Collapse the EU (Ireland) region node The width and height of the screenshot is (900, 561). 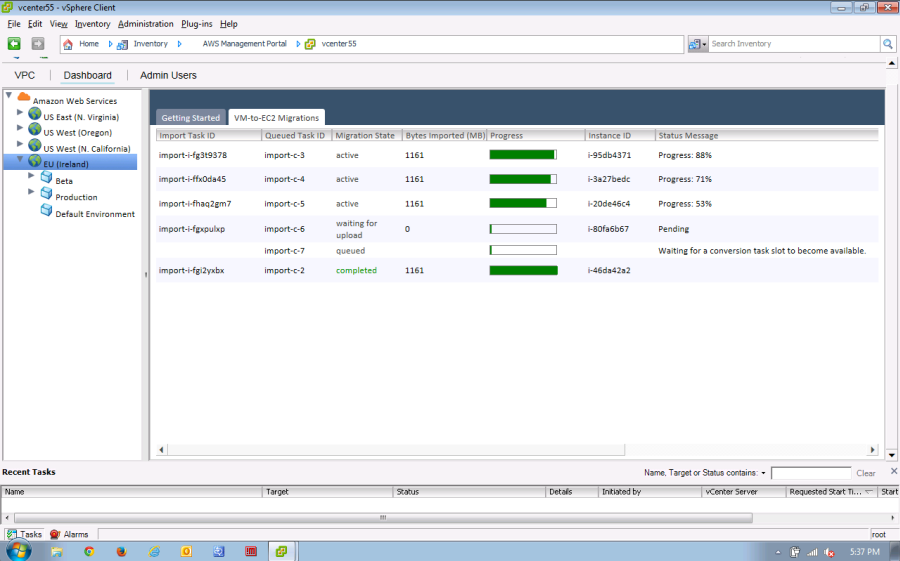[20, 160]
